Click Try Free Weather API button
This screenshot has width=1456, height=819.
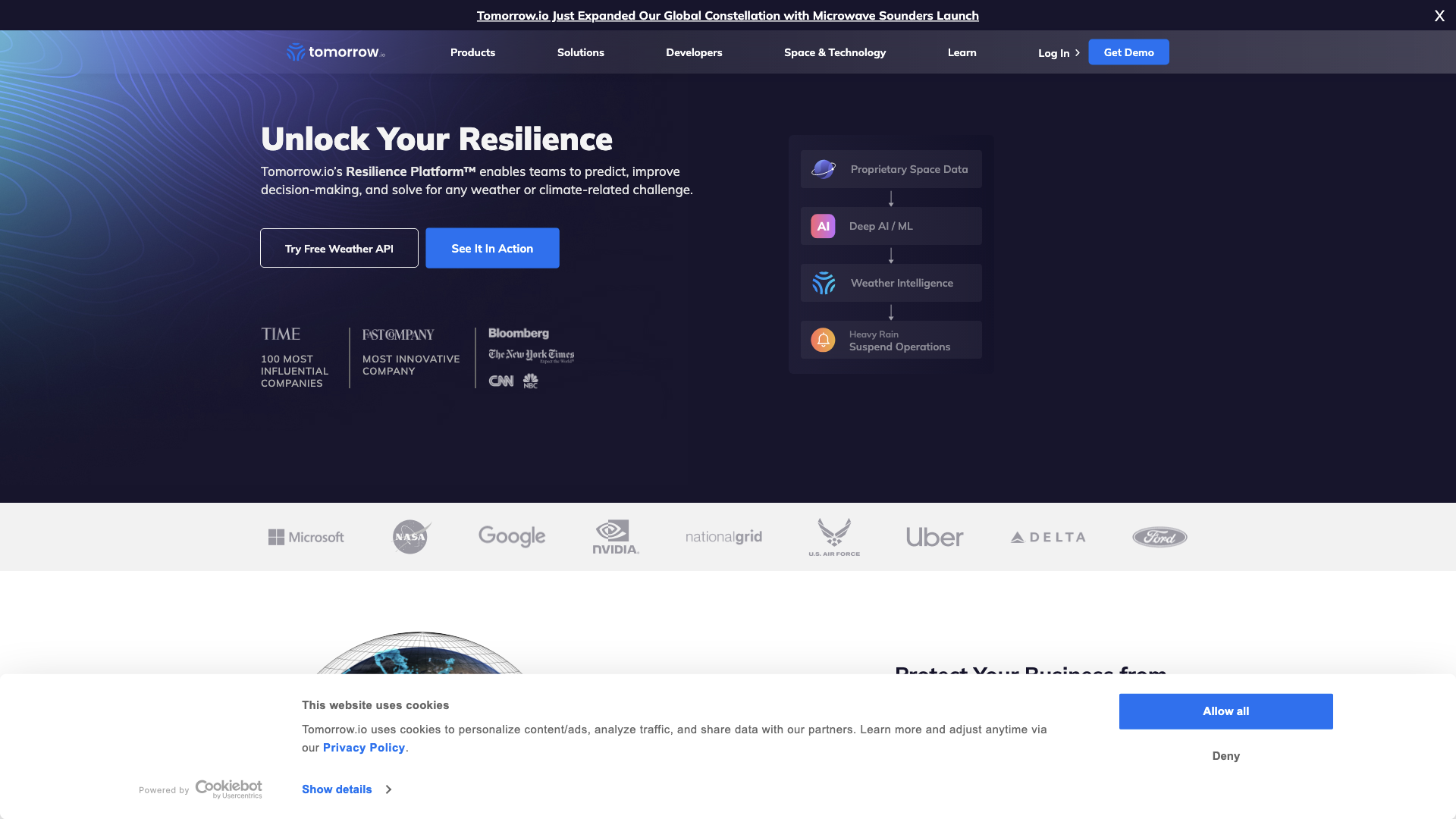coord(339,248)
